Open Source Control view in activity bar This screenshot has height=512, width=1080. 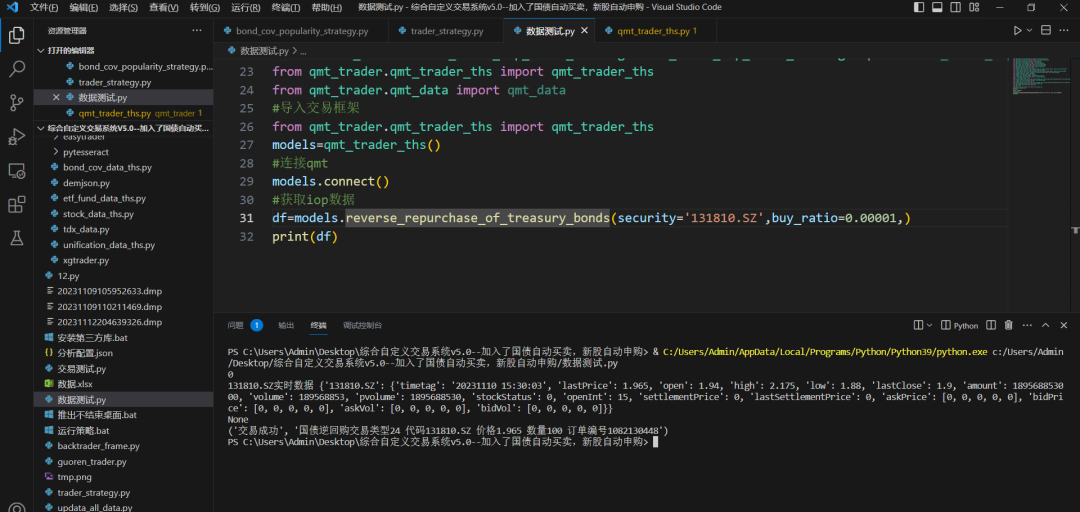click(x=17, y=103)
